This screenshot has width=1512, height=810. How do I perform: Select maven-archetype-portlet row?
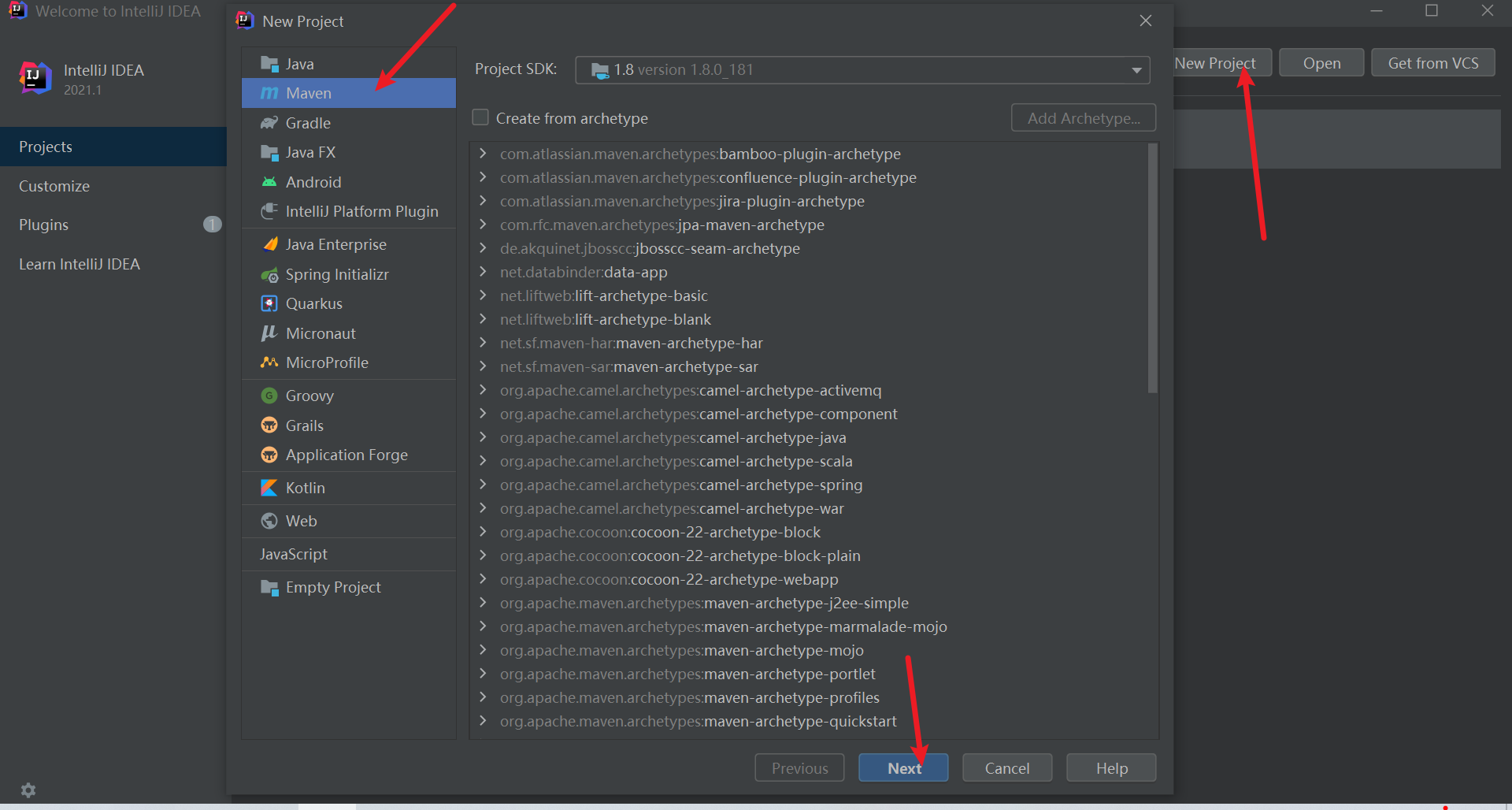tap(809, 674)
